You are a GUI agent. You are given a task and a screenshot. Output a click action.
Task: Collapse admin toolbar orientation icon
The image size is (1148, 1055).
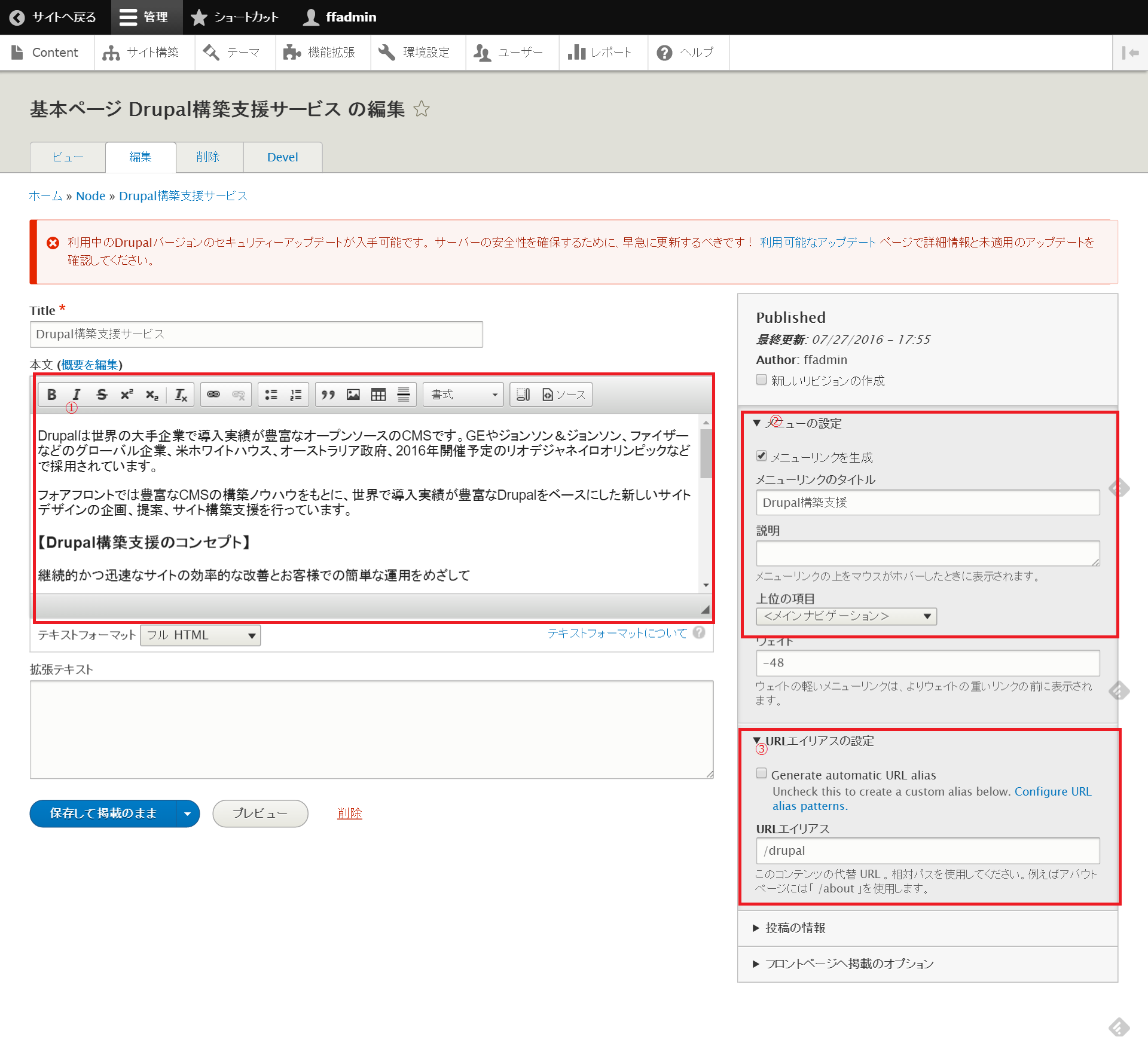click(x=1130, y=53)
